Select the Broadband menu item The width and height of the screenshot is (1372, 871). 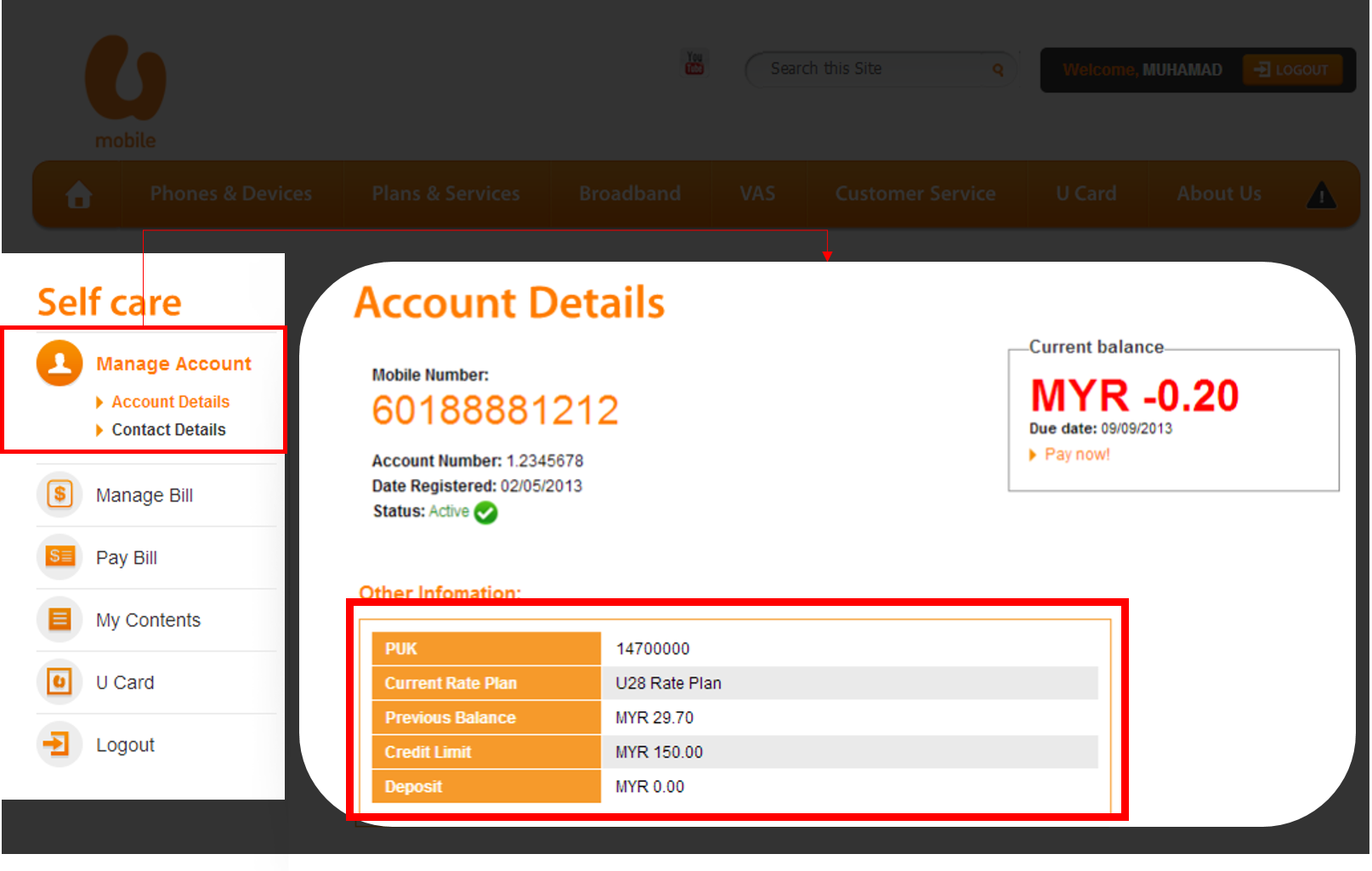pyautogui.click(x=630, y=194)
